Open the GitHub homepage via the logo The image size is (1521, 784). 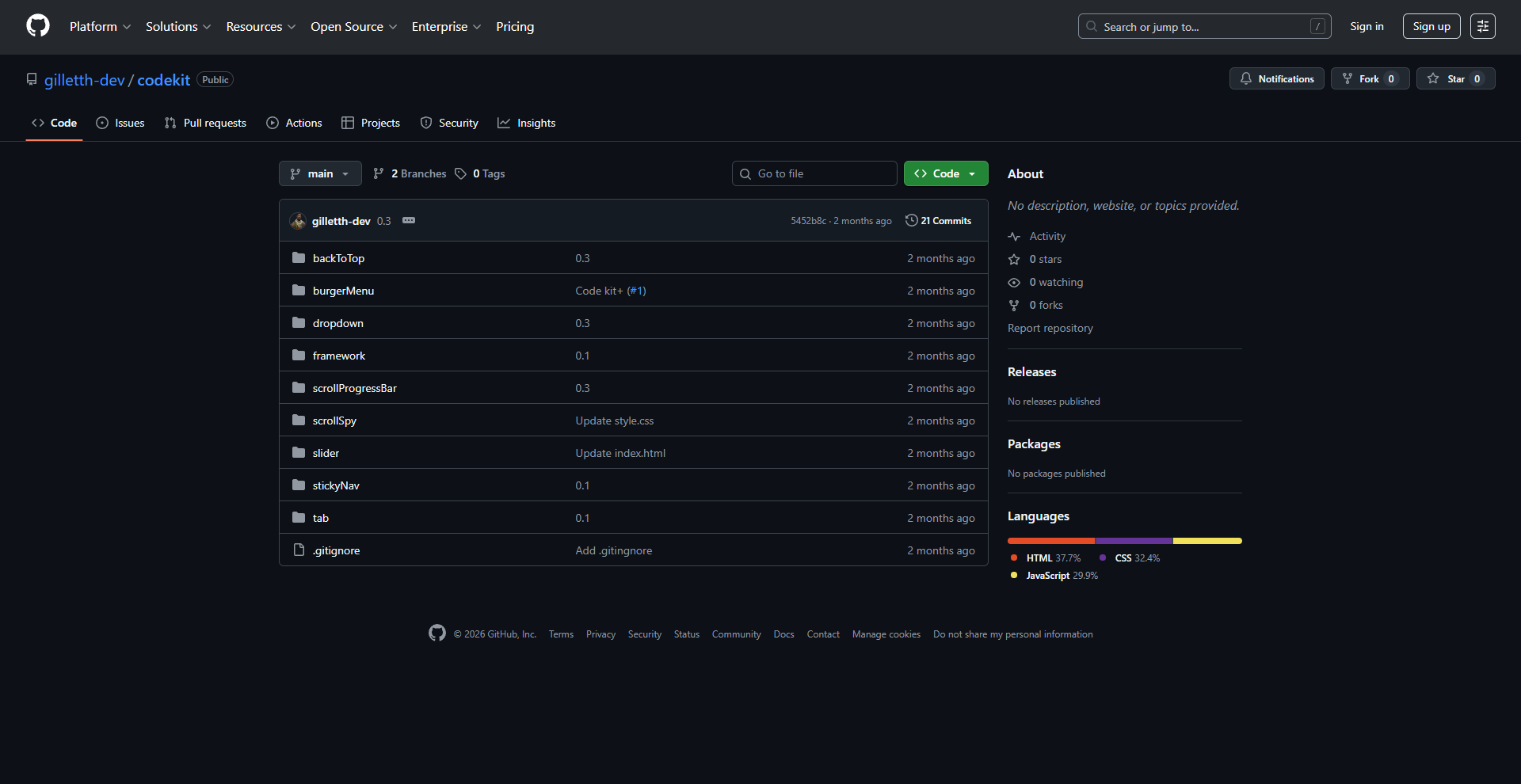36,25
